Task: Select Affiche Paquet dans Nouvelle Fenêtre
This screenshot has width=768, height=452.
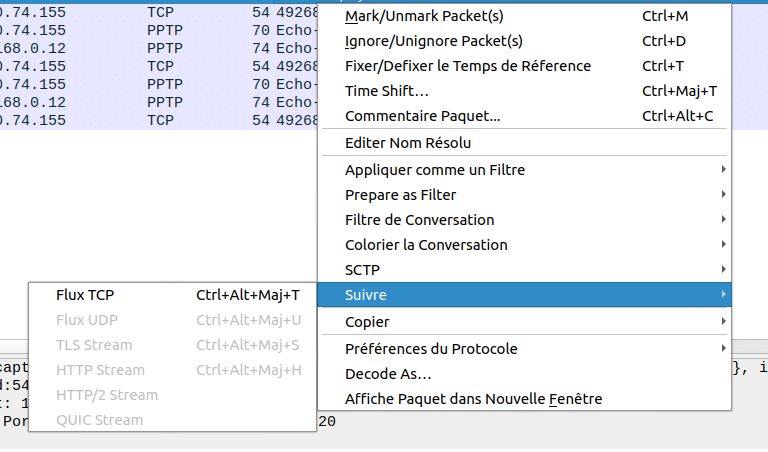Action: [x=473, y=399]
